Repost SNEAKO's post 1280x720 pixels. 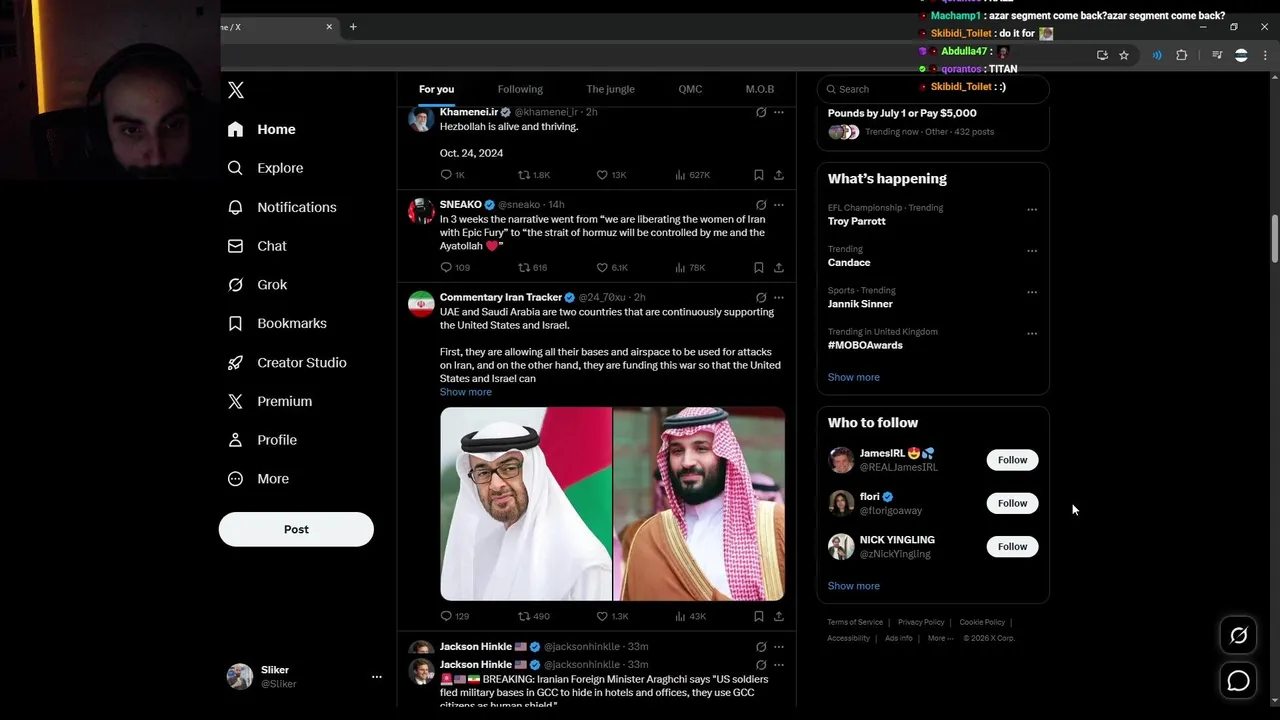click(524, 267)
